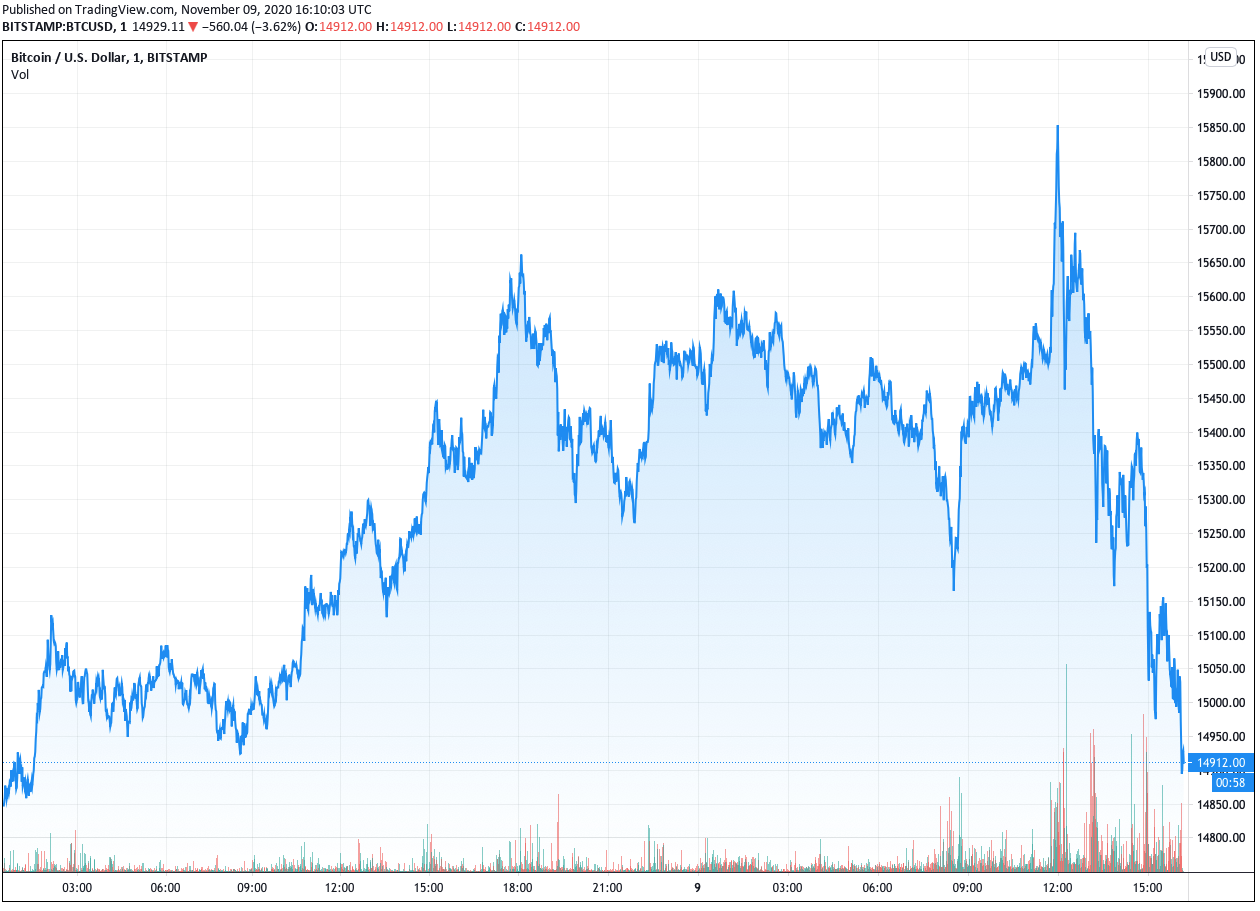
Task: Click the 15600.00 price axis label
Action: click(x=1221, y=297)
